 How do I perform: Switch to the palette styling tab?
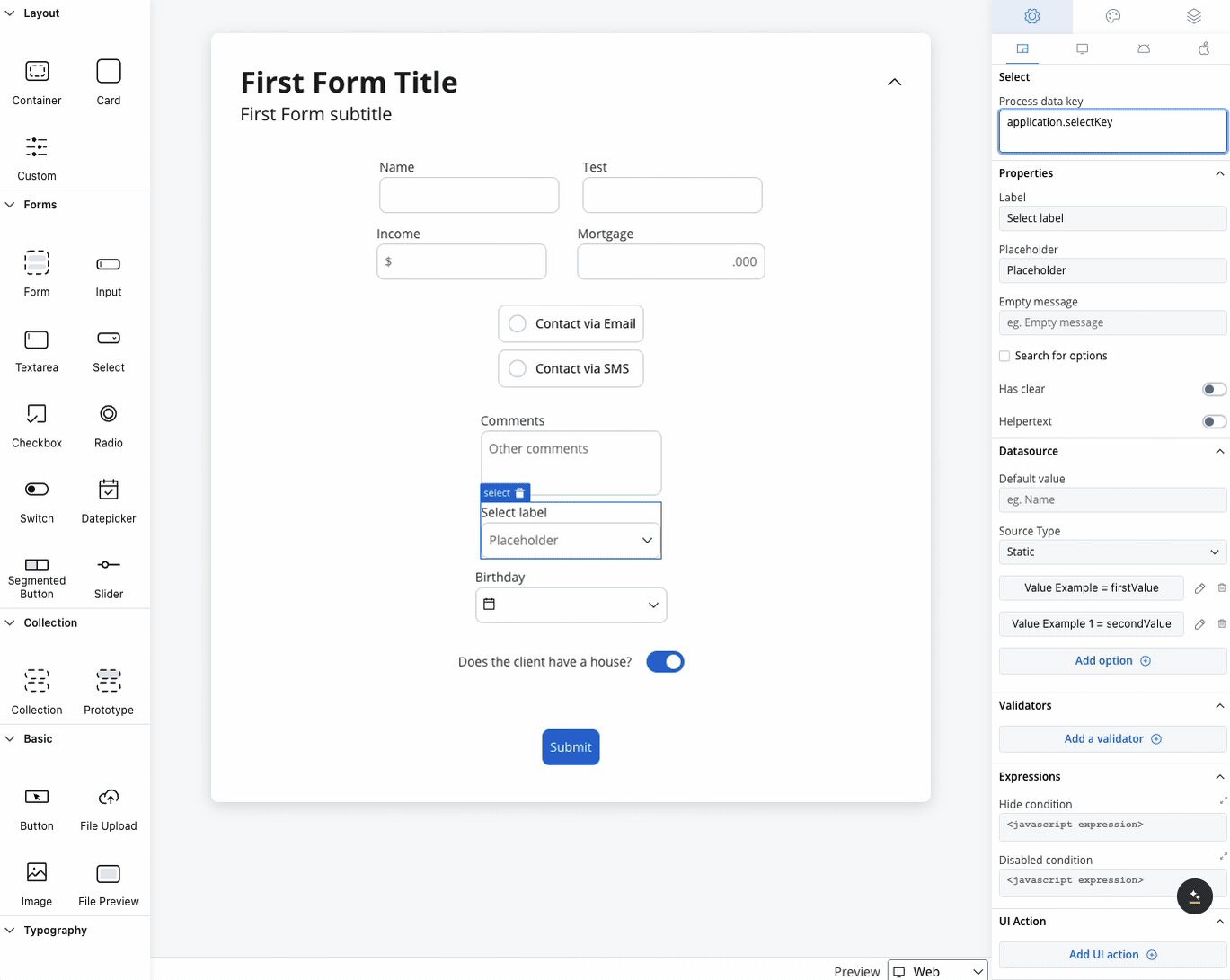[1112, 16]
